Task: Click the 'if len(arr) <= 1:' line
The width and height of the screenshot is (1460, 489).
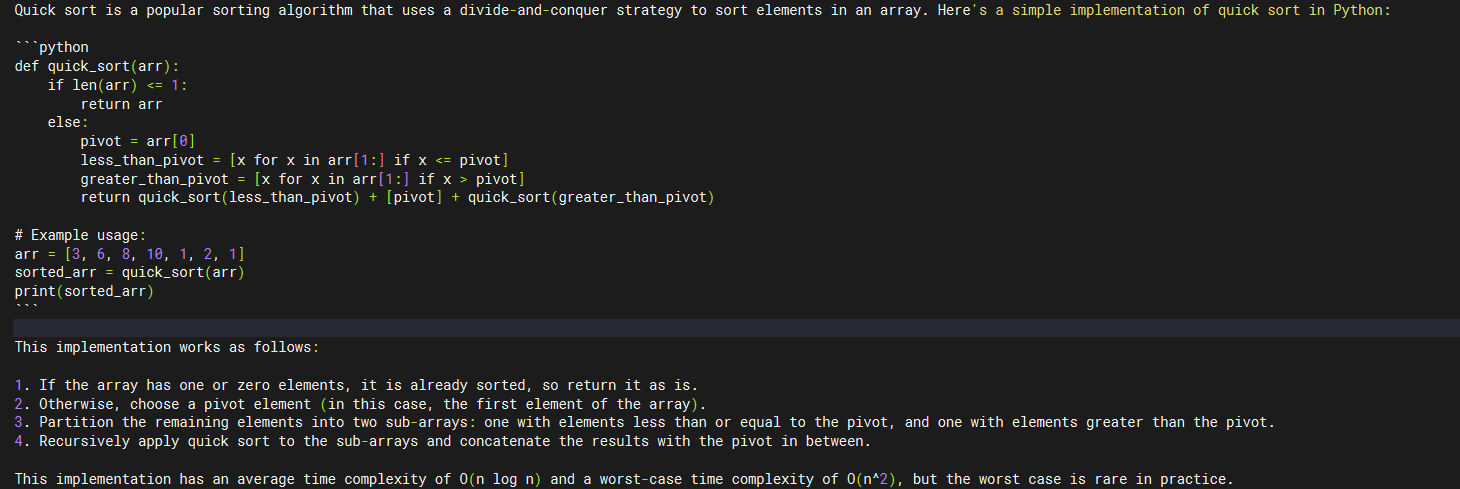Action: pyautogui.click(x=118, y=85)
